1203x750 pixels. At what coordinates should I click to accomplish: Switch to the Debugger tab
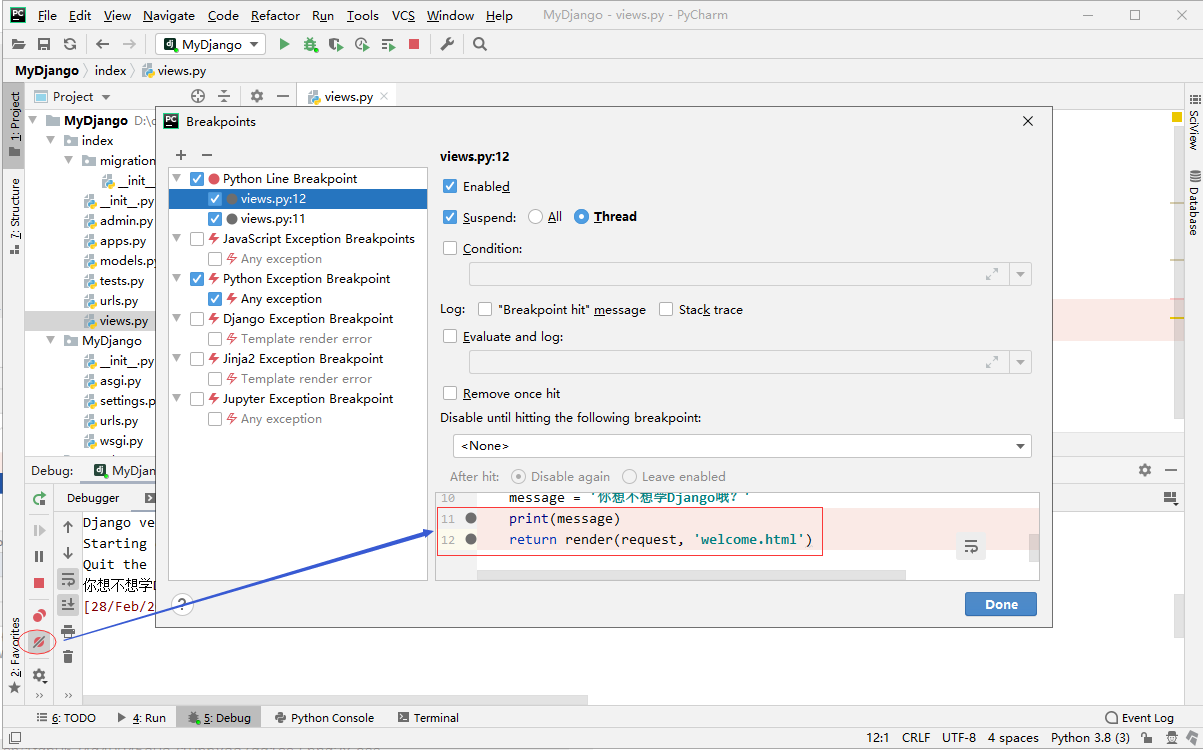pyautogui.click(x=93, y=498)
